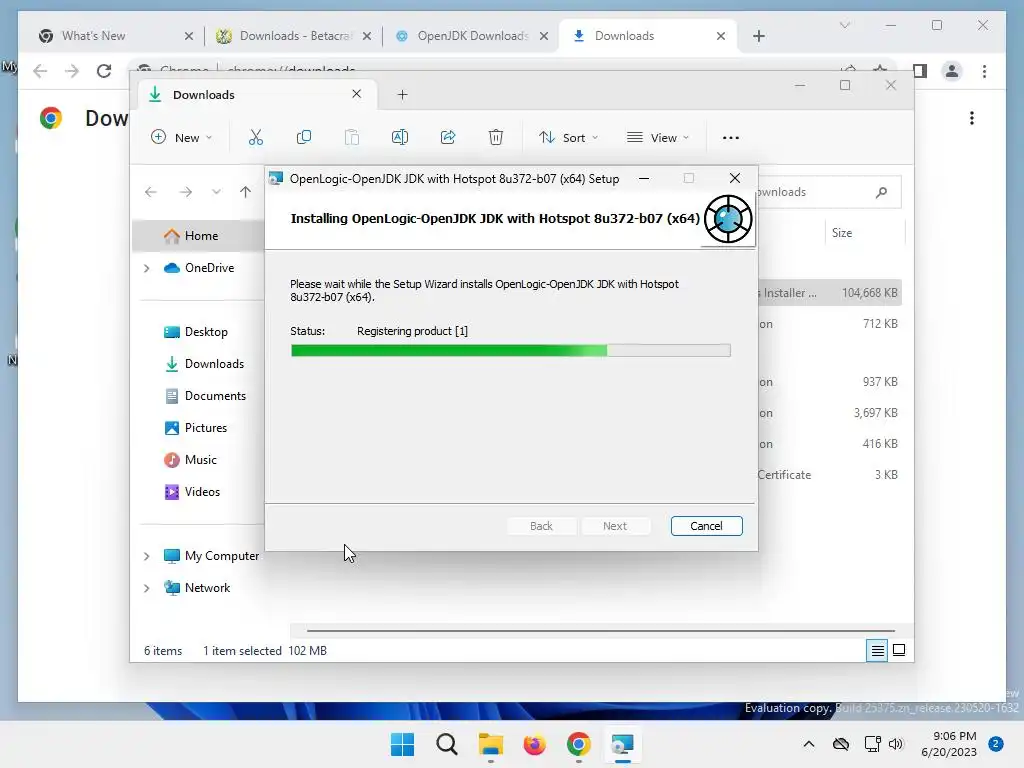Click the Rename icon in File Explorer toolbar
This screenshot has height=768, width=1024.
400,137
